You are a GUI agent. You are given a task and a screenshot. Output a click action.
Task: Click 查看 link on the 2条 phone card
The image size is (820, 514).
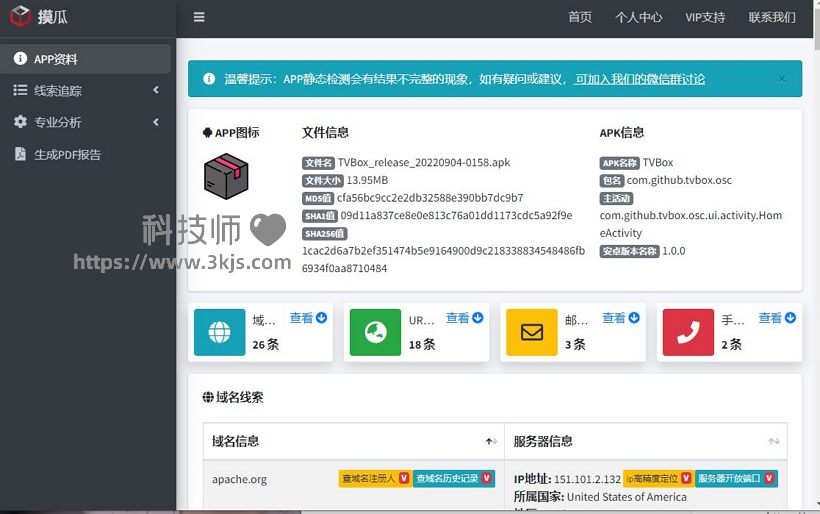(770, 318)
